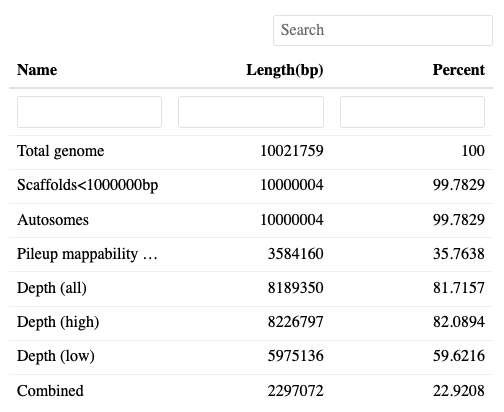Click the Search input field
This screenshot has width=504, height=412.
click(x=383, y=30)
